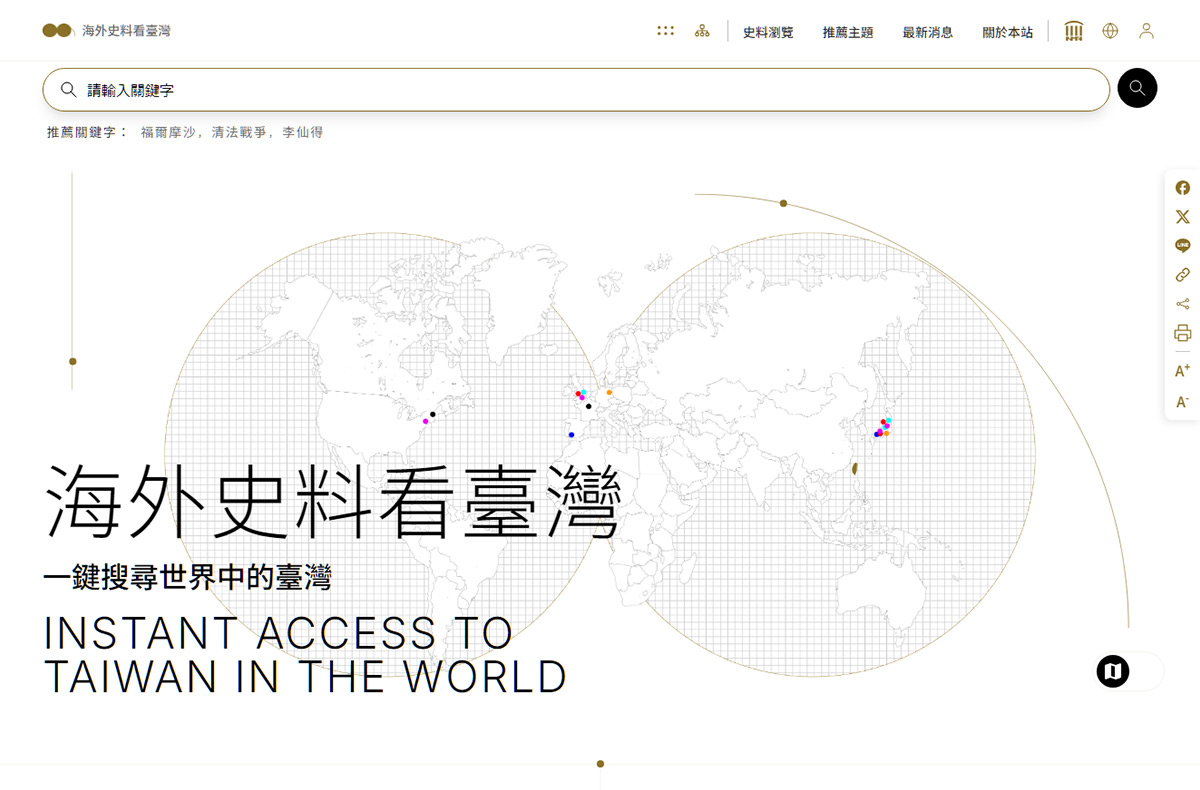Select suggested keyword 福爾摩沙
This screenshot has height=790, width=1200.
pyautogui.click(x=172, y=132)
